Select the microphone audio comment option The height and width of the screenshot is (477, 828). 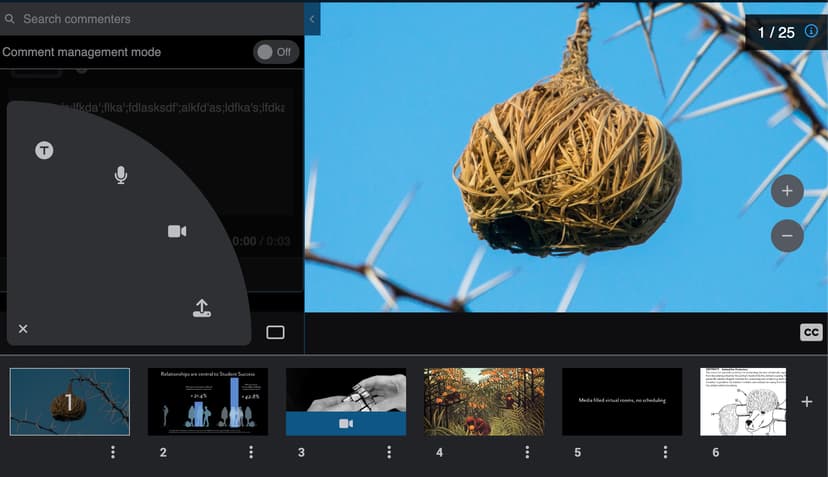(121, 175)
